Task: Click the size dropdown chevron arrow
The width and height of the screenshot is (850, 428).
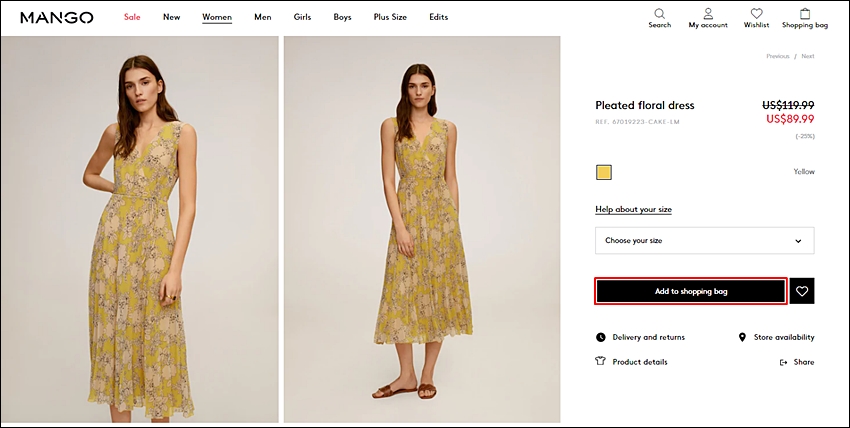Action: coord(798,241)
